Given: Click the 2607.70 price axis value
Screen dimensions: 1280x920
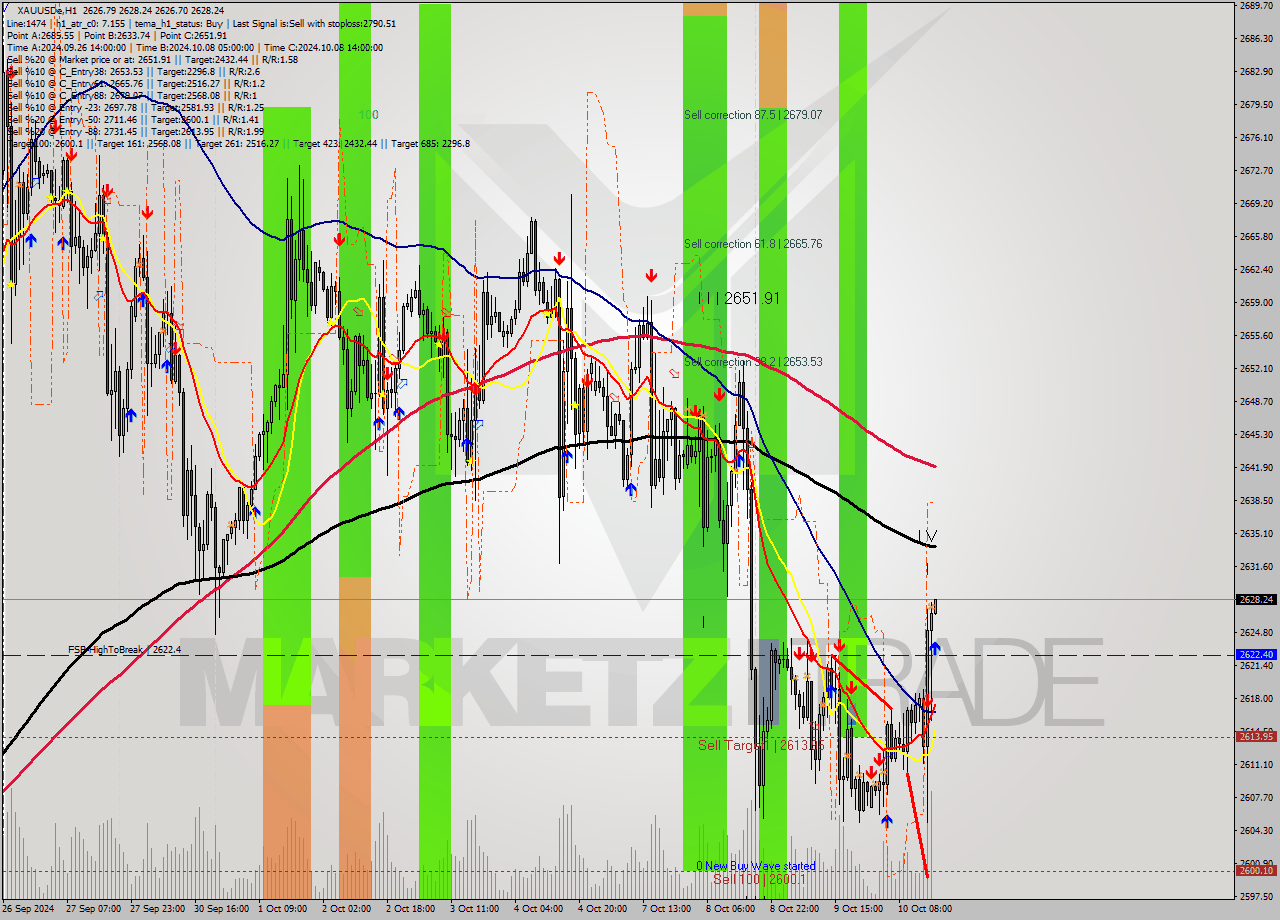Looking at the screenshot, I should (x=1256, y=797).
